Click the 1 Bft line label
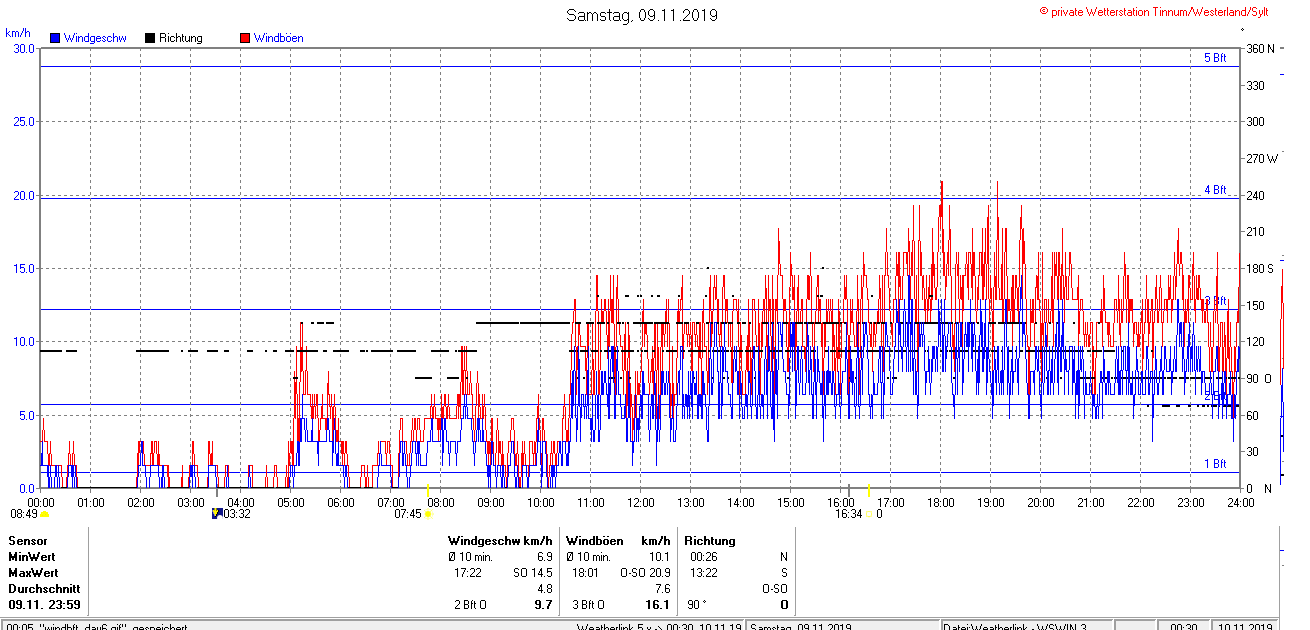This screenshot has height=630, width=1310. [x=1214, y=464]
